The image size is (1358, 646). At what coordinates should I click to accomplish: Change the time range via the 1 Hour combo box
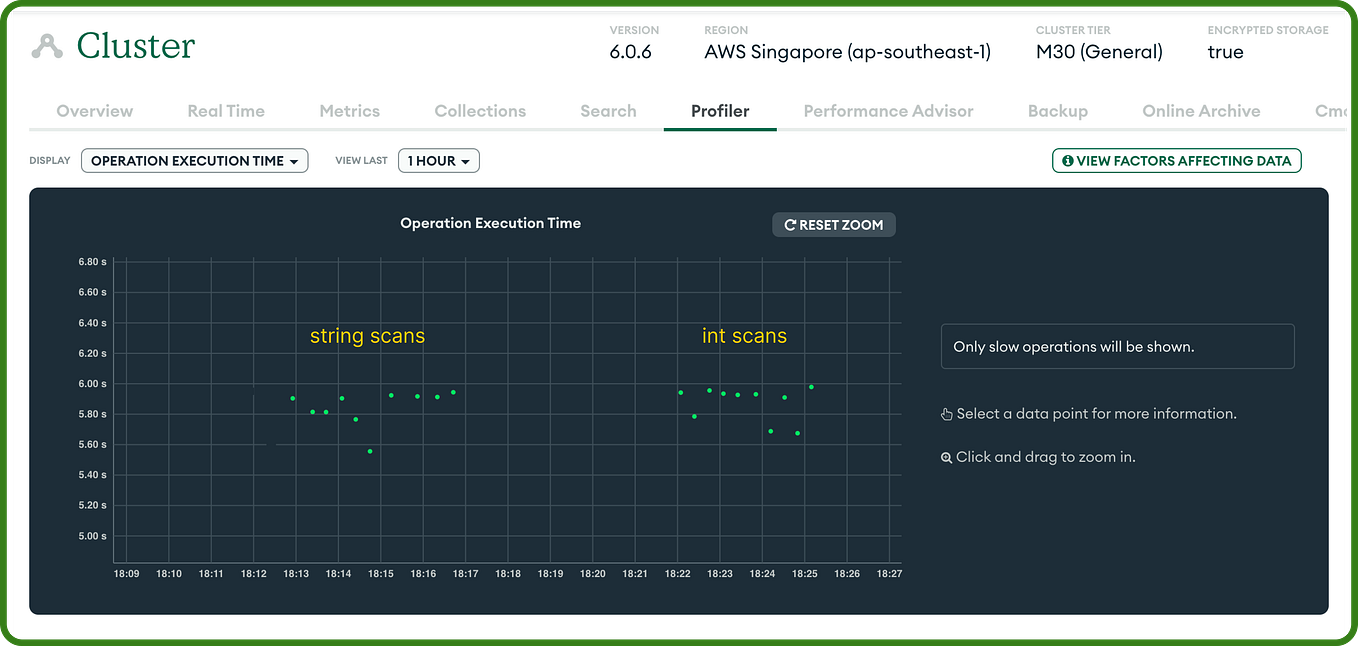[x=438, y=160]
